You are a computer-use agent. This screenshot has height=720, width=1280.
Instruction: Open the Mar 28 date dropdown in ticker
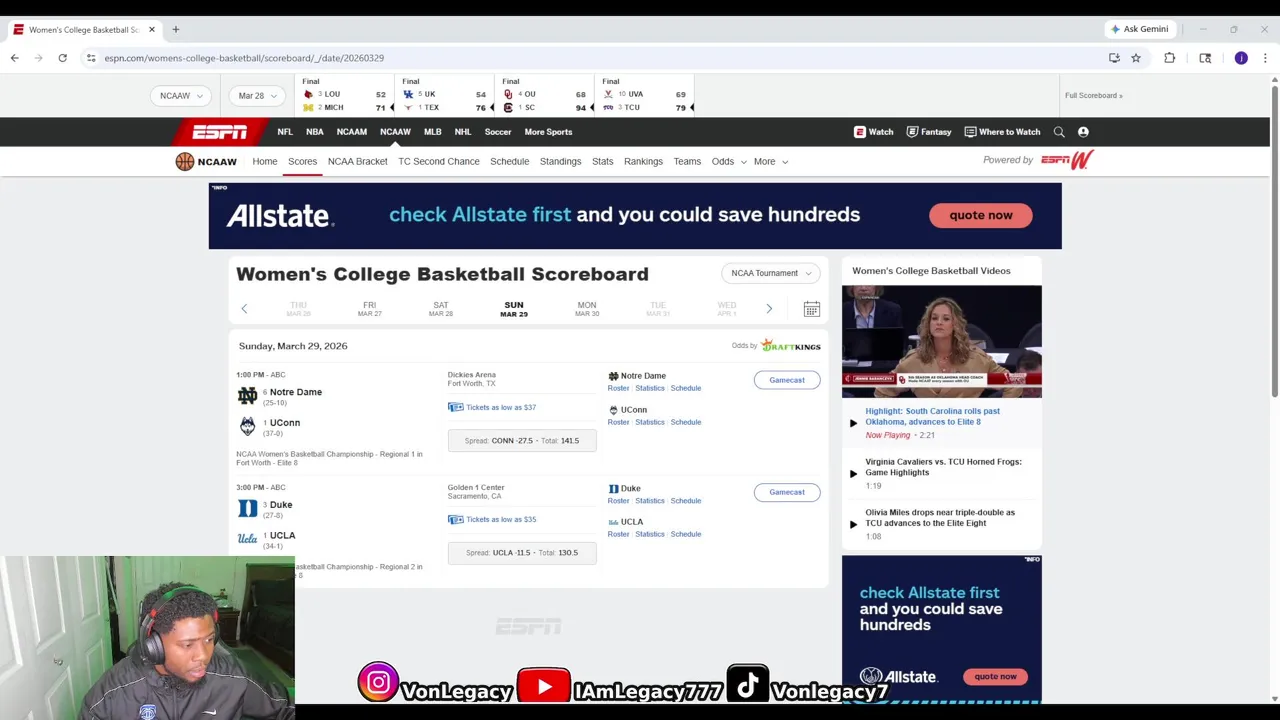coord(257,96)
